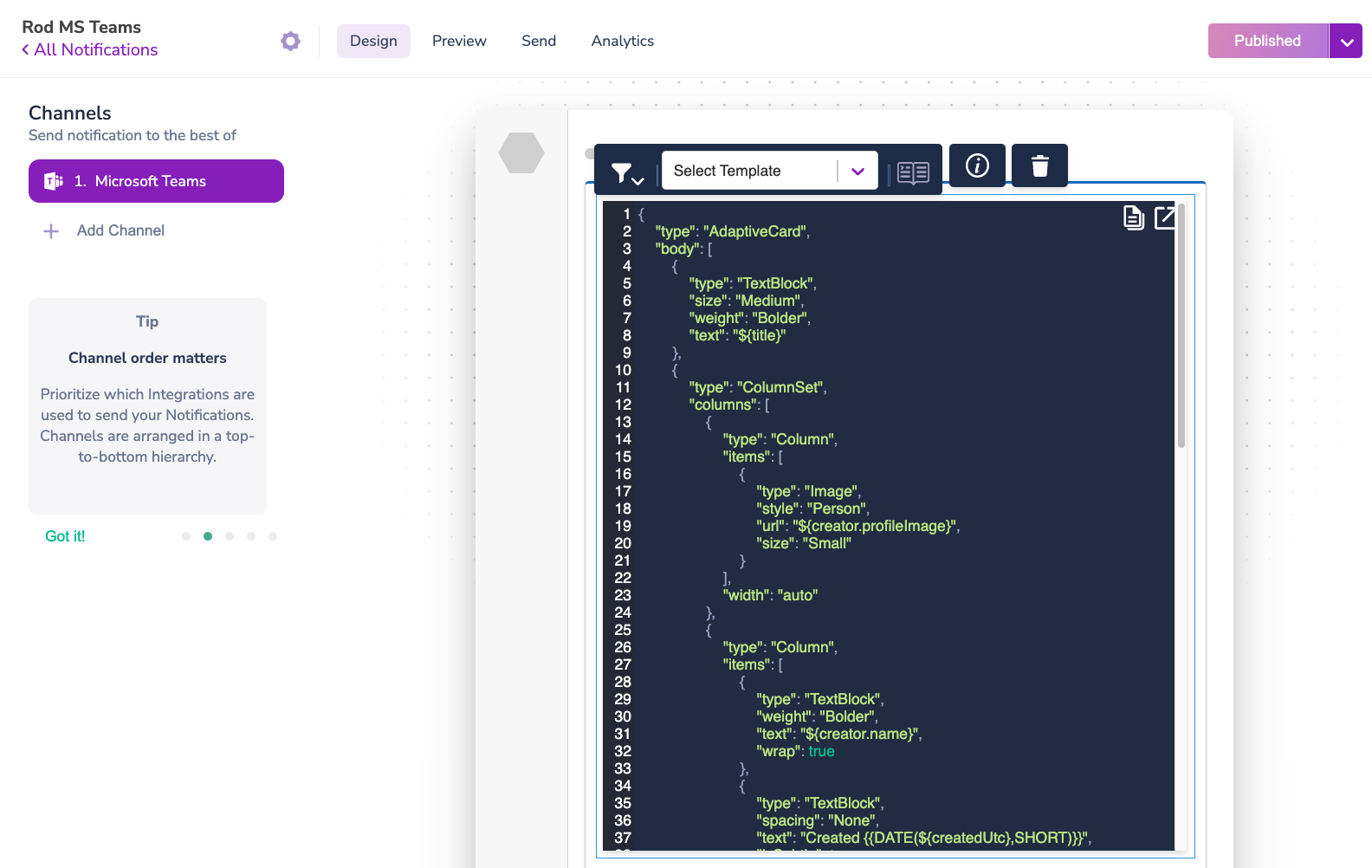Open editor in expanded view icon
Screen dimensions: 1372x868
click(x=1166, y=217)
